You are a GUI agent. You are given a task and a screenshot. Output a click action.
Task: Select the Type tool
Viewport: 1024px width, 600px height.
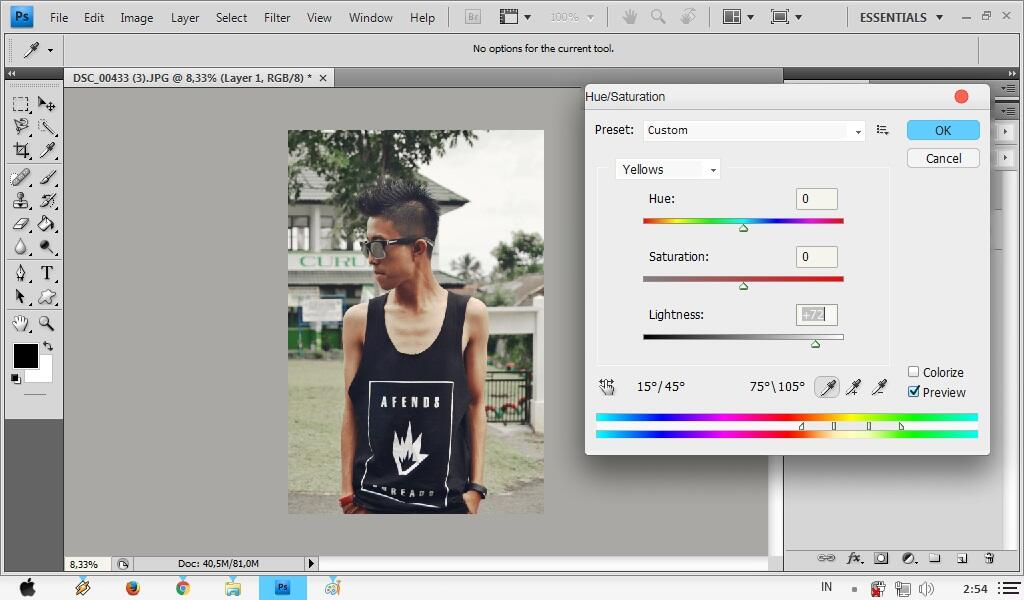pos(46,273)
